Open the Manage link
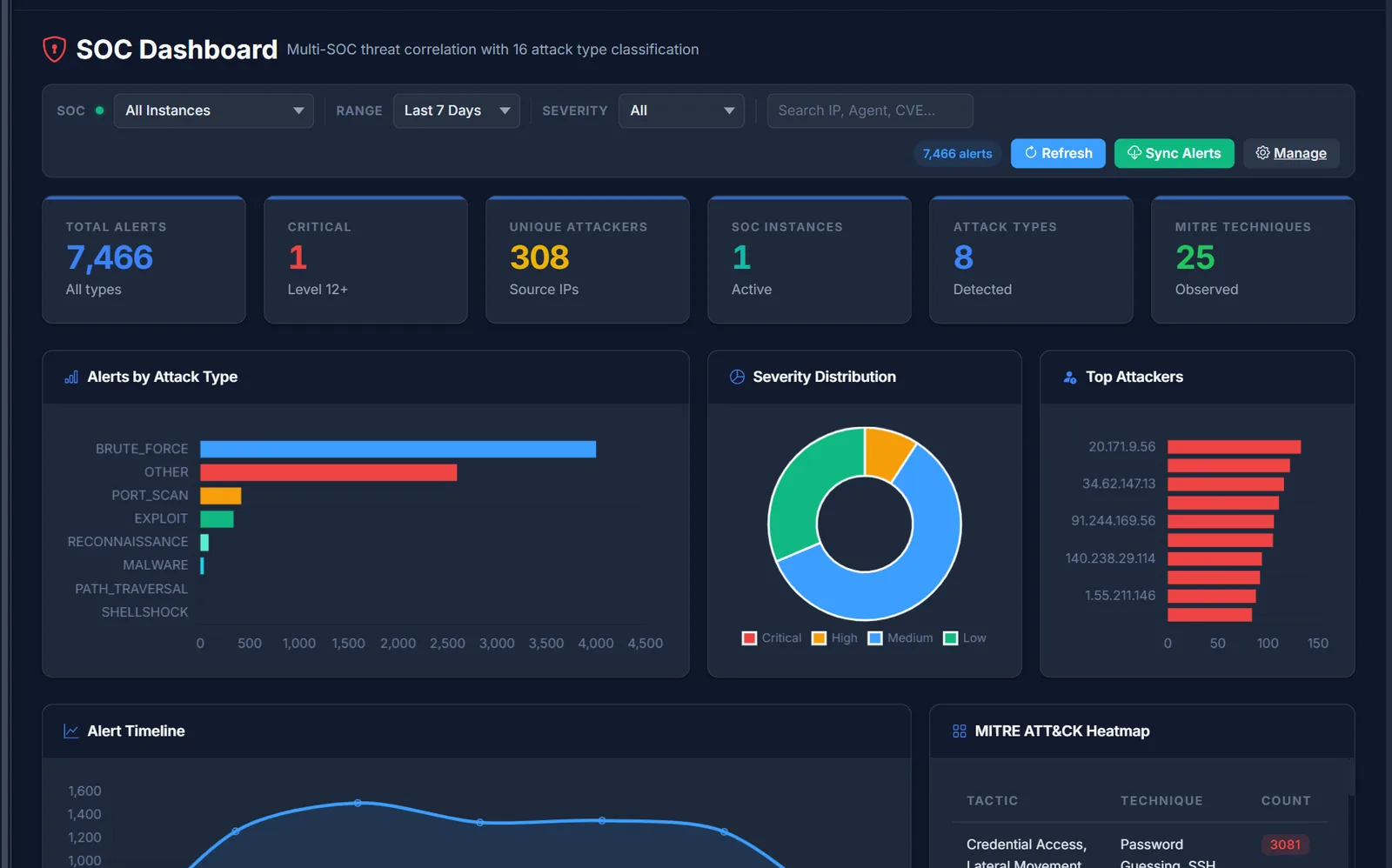This screenshot has width=1392, height=868. [x=1291, y=153]
